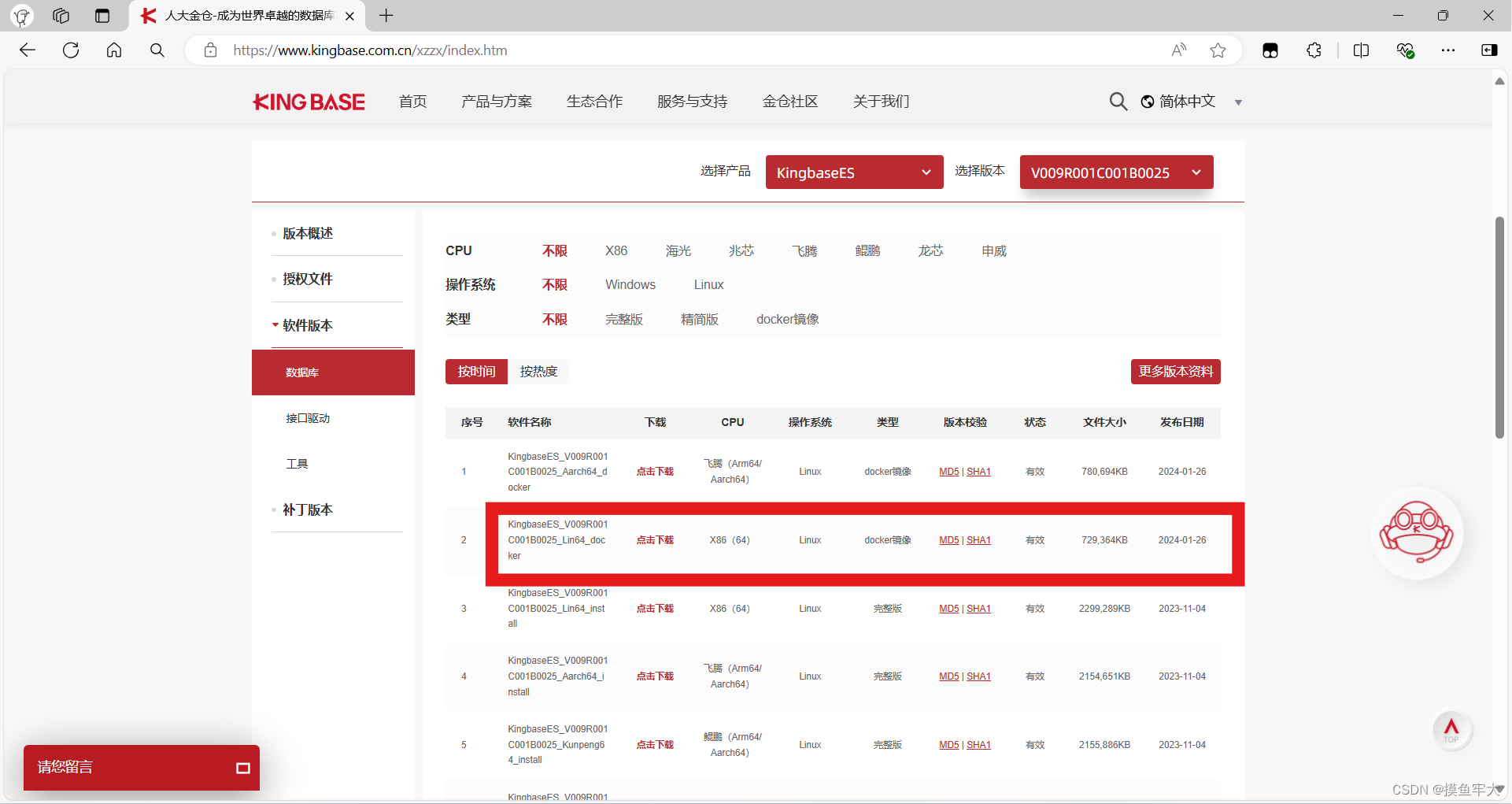Jump to top with TOP arrow
Screen dimensions: 1512x804
point(1451,729)
